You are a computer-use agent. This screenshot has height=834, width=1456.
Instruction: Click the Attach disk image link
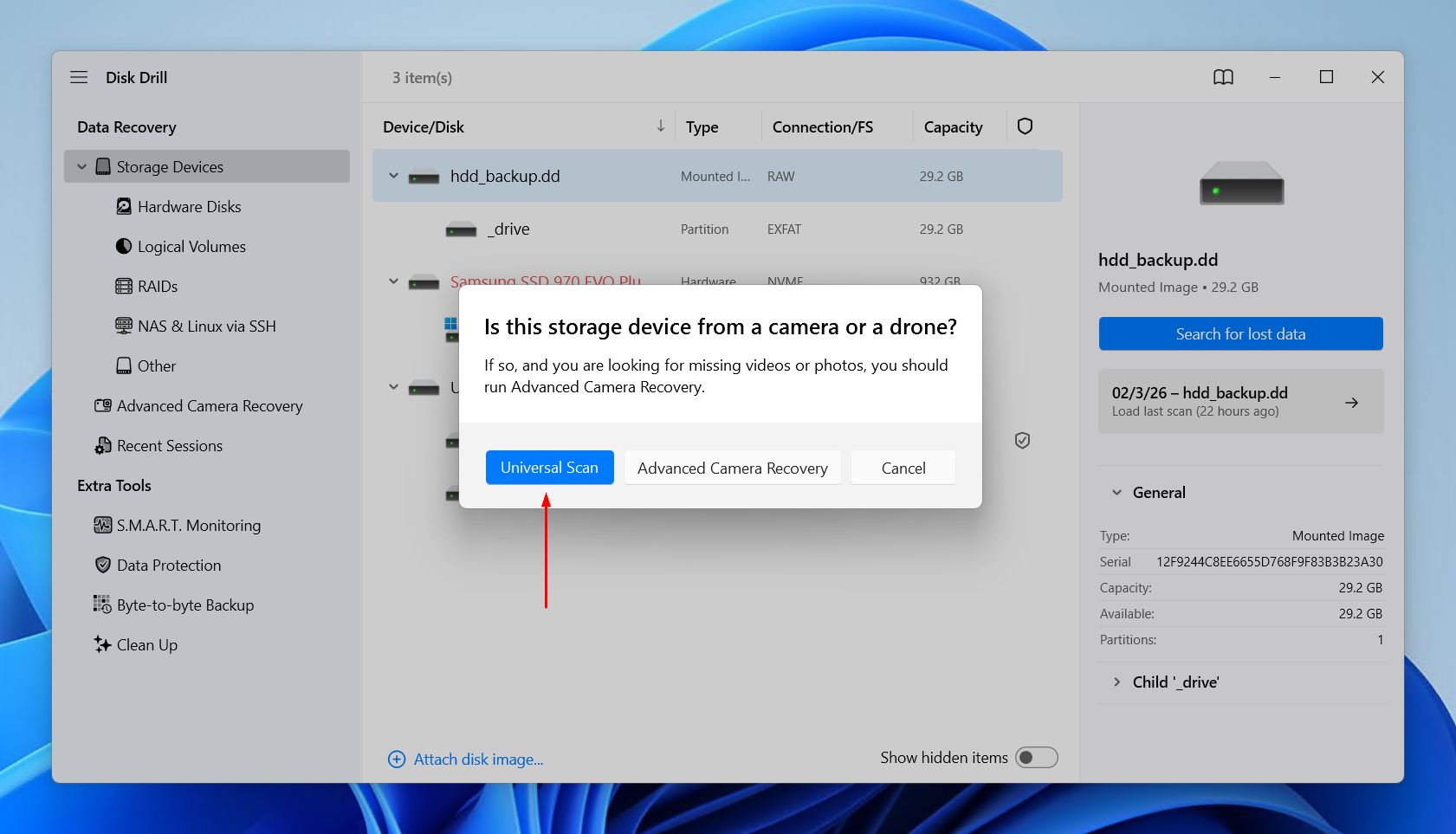[x=478, y=760]
